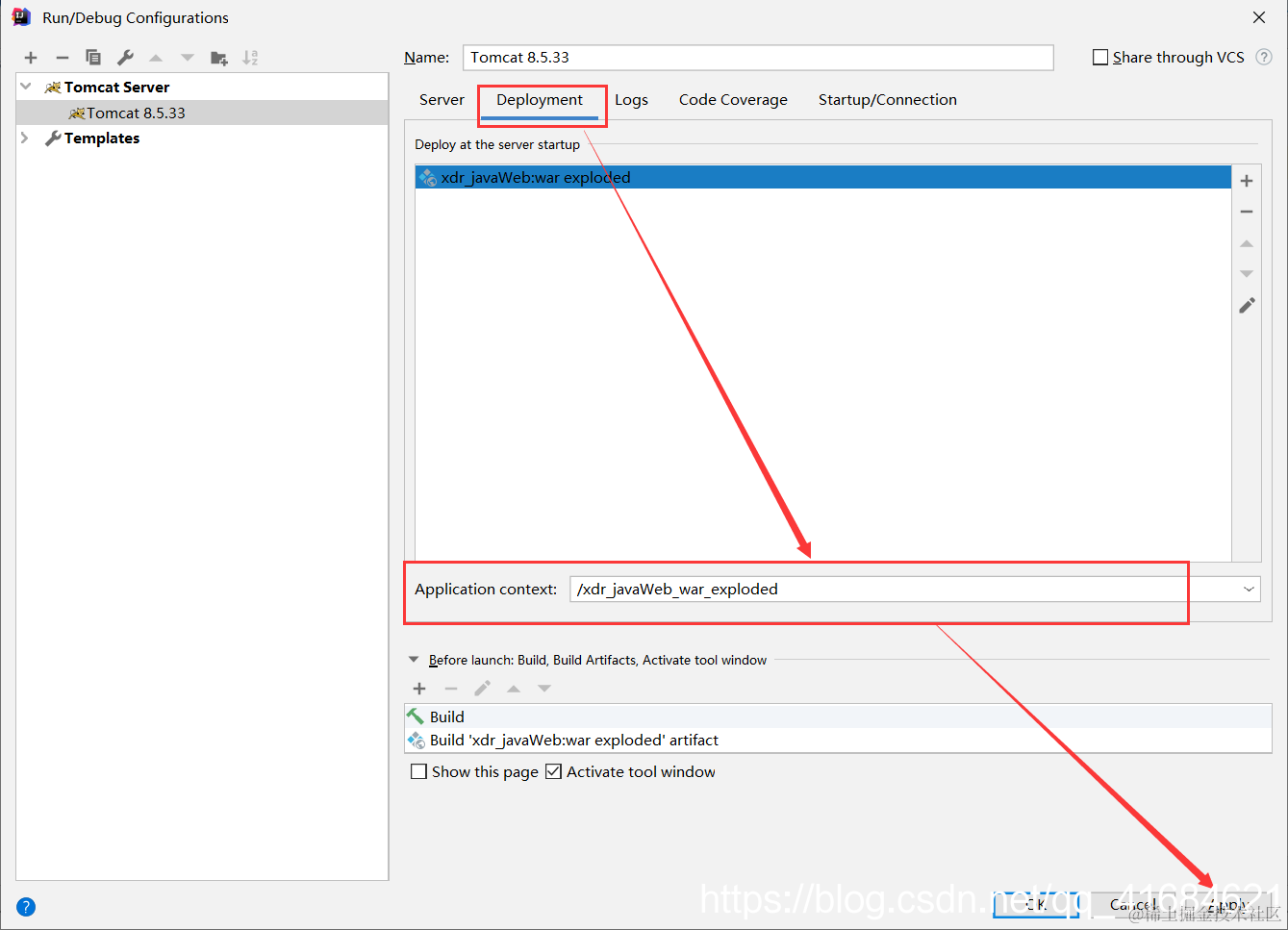Select Tomcat Server group node
This screenshot has width=1288, height=930.
[116, 87]
